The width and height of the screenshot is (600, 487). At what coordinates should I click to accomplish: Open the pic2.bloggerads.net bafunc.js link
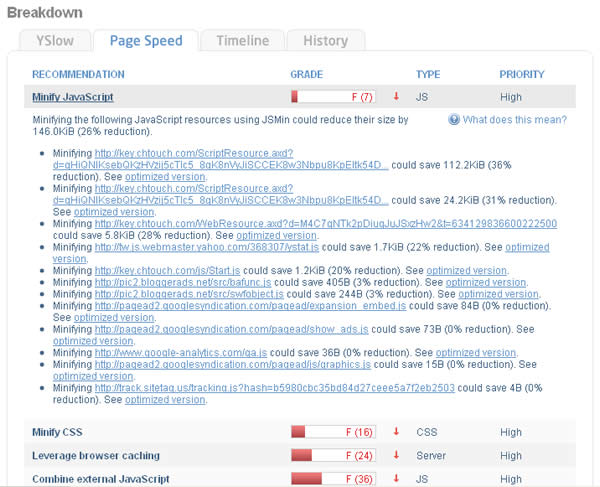click(x=183, y=282)
